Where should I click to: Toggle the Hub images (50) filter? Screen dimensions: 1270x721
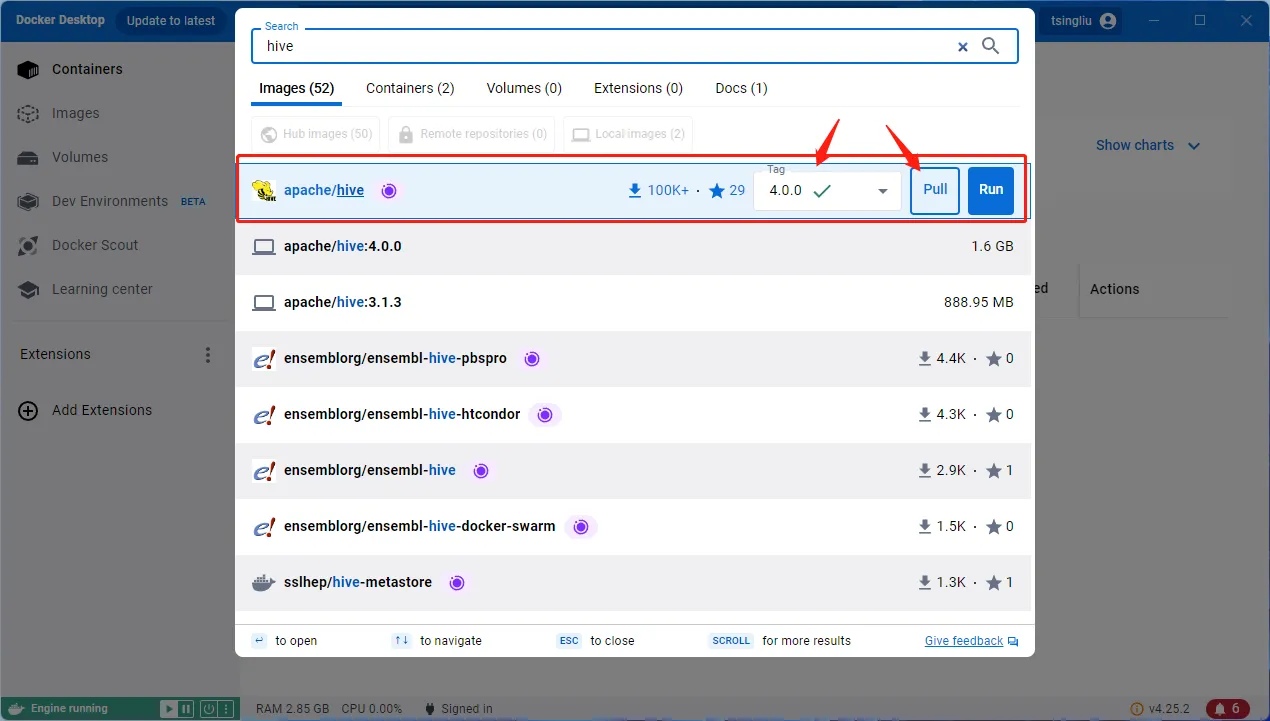coord(317,134)
